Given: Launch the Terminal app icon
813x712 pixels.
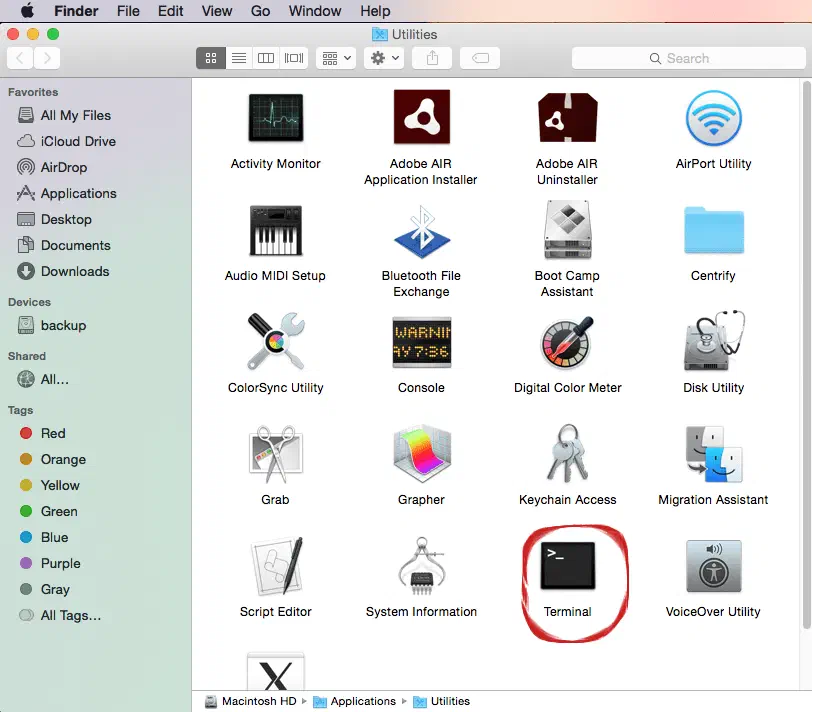Looking at the screenshot, I should pyautogui.click(x=567, y=566).
